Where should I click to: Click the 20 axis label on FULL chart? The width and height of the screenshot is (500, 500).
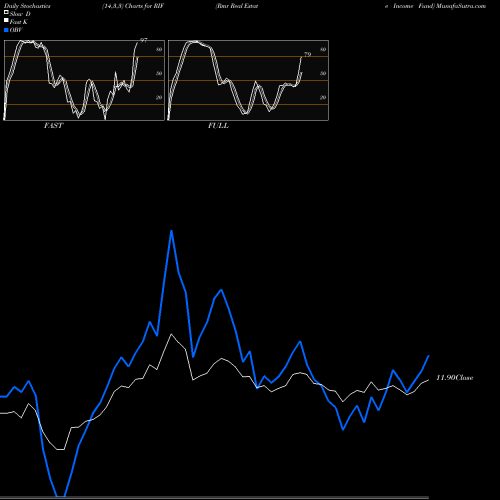[323, 97]
